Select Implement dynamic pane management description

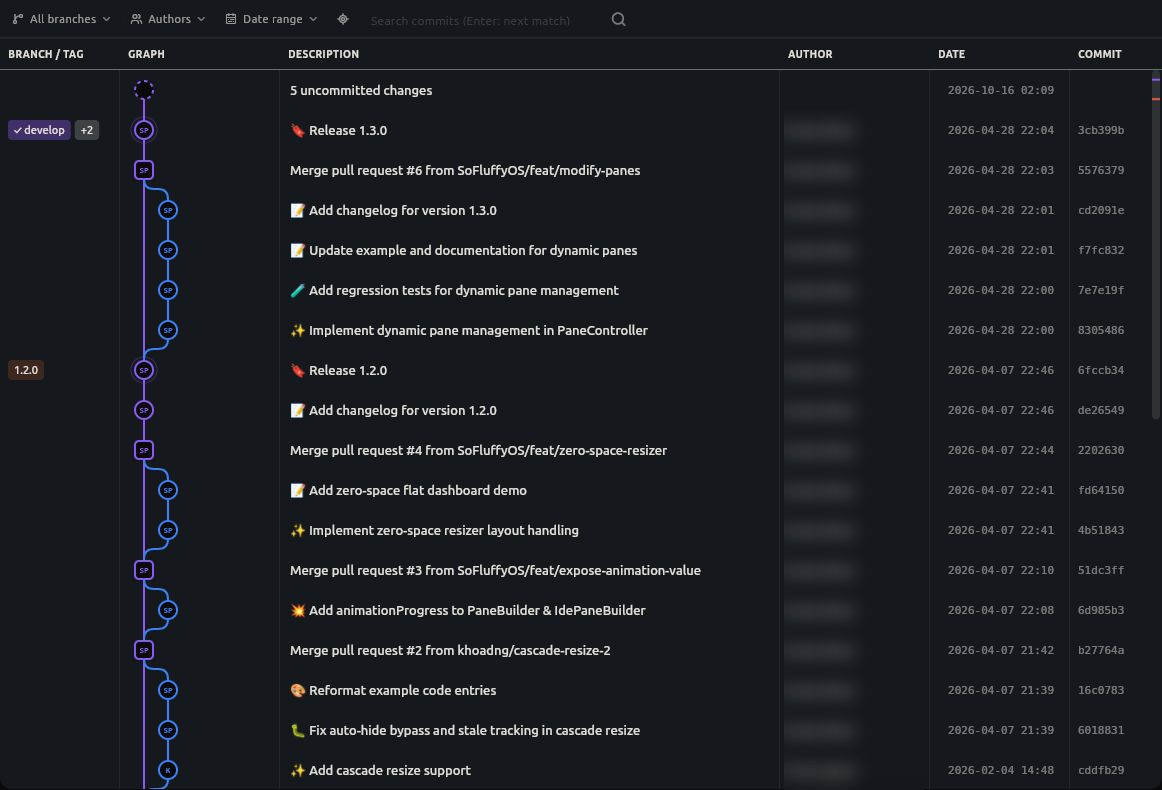pos(468,331)
